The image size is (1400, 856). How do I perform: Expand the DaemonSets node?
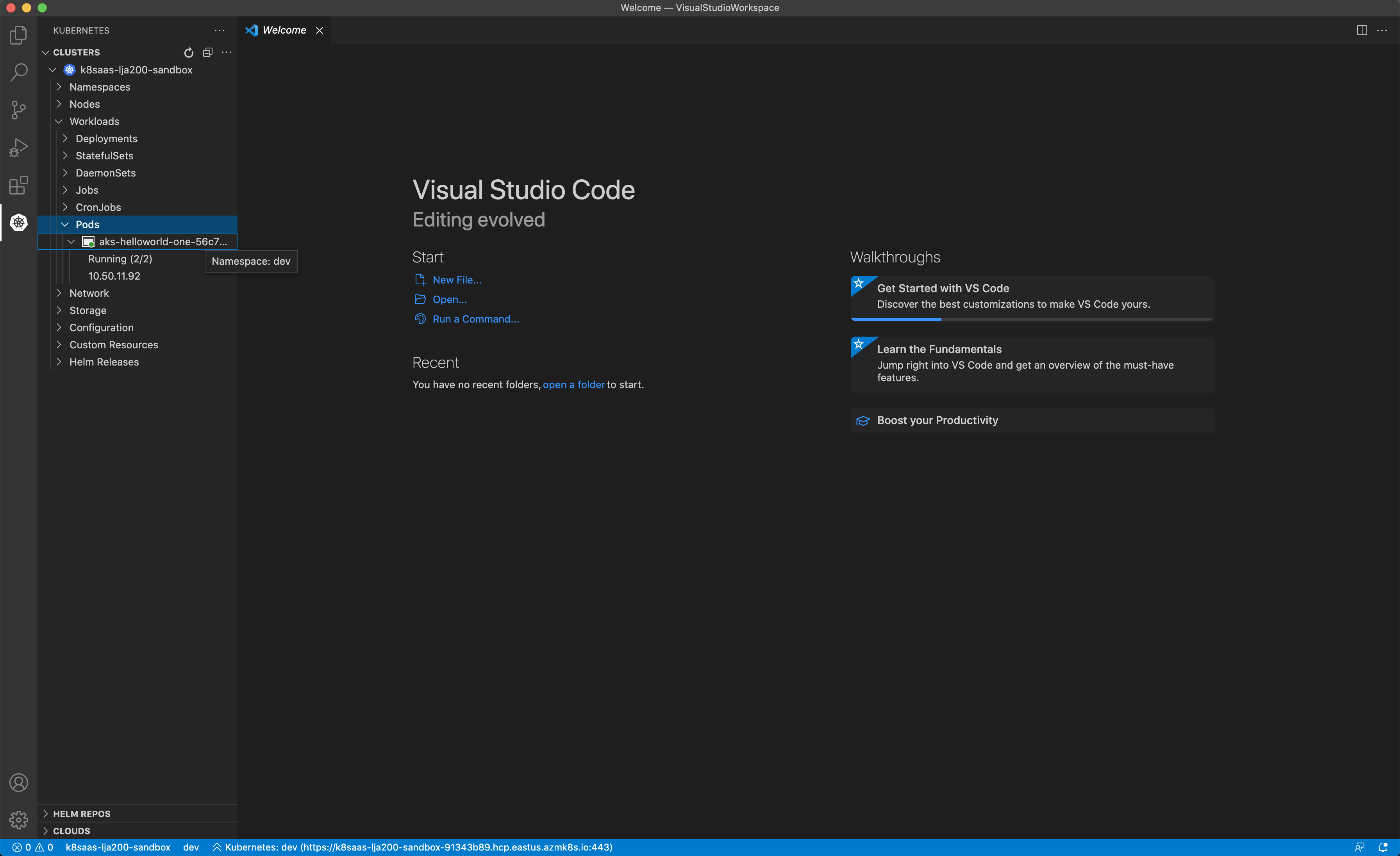pos(65,173)
